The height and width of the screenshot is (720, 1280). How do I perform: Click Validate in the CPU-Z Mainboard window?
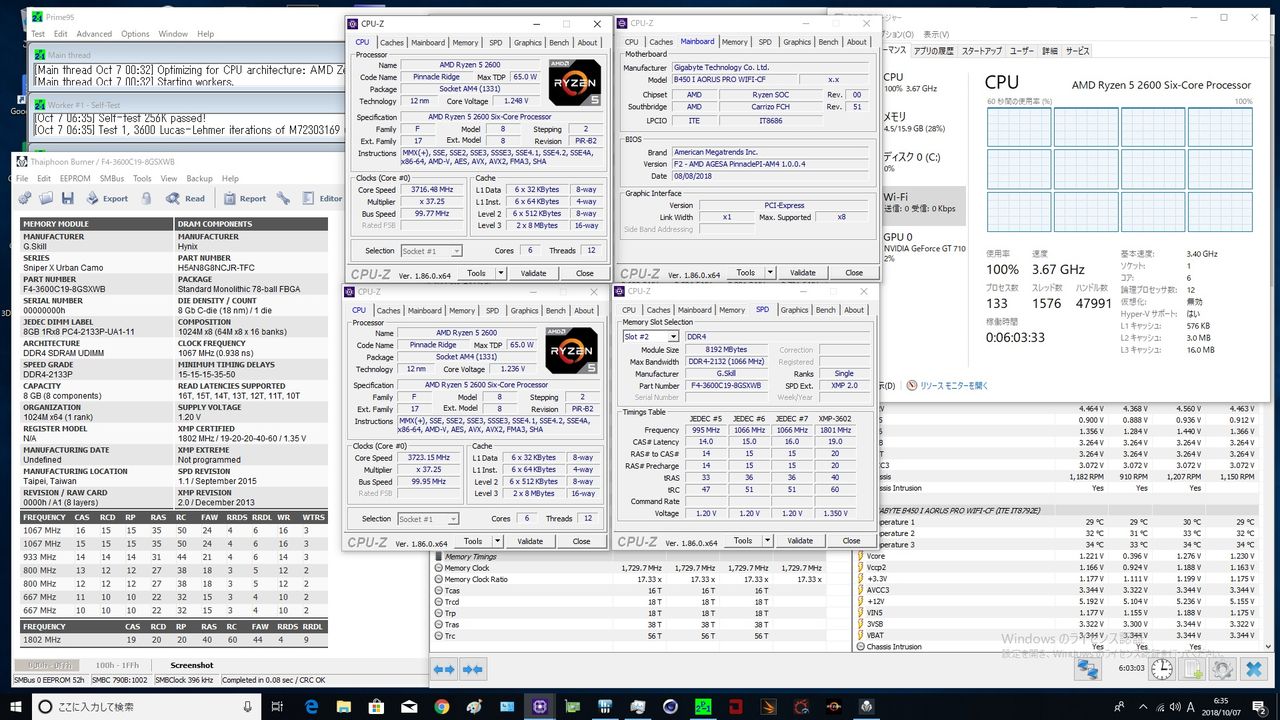803,273
